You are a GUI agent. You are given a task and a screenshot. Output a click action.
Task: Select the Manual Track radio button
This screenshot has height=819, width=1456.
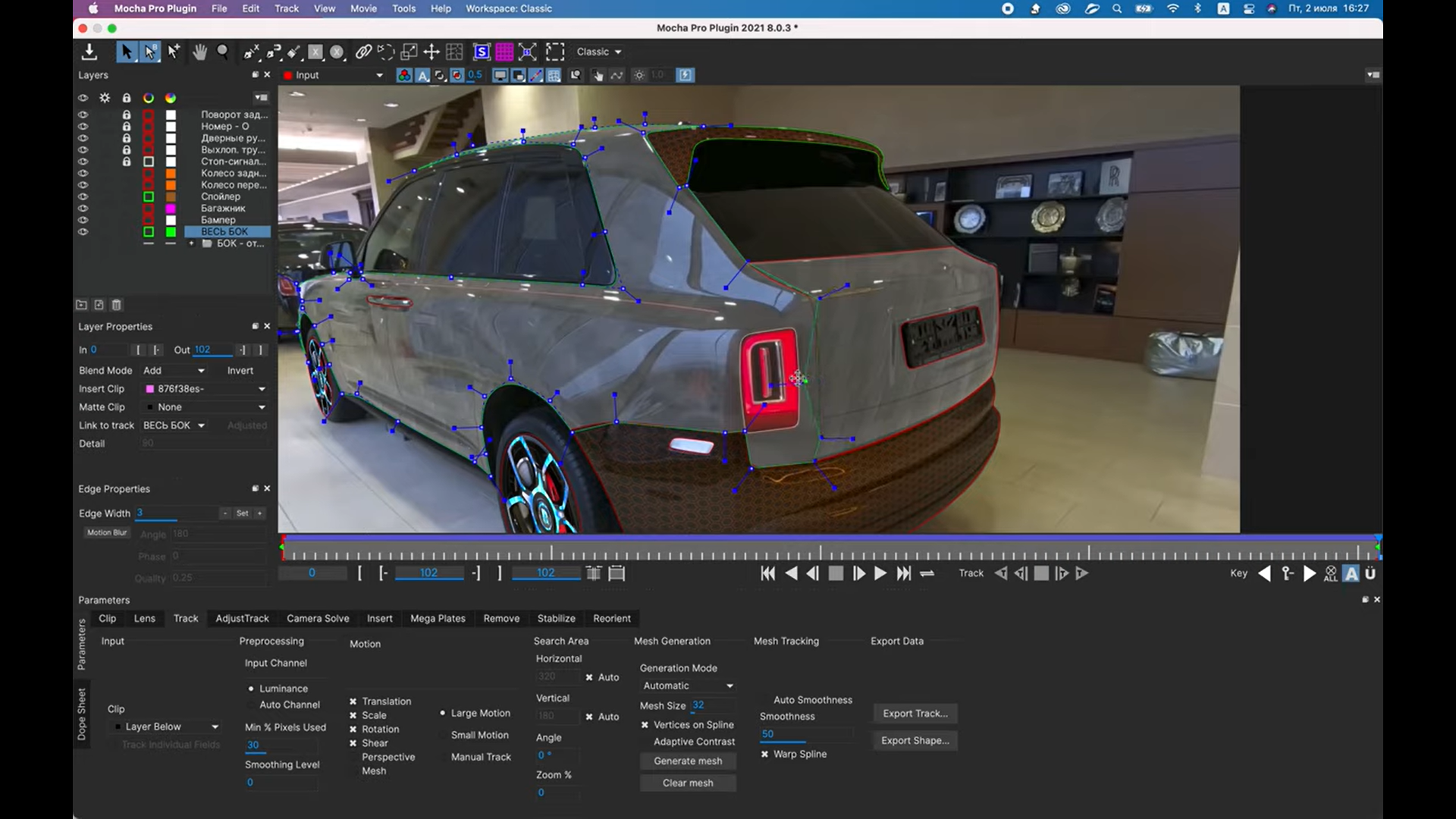click(x=442, y=757)
